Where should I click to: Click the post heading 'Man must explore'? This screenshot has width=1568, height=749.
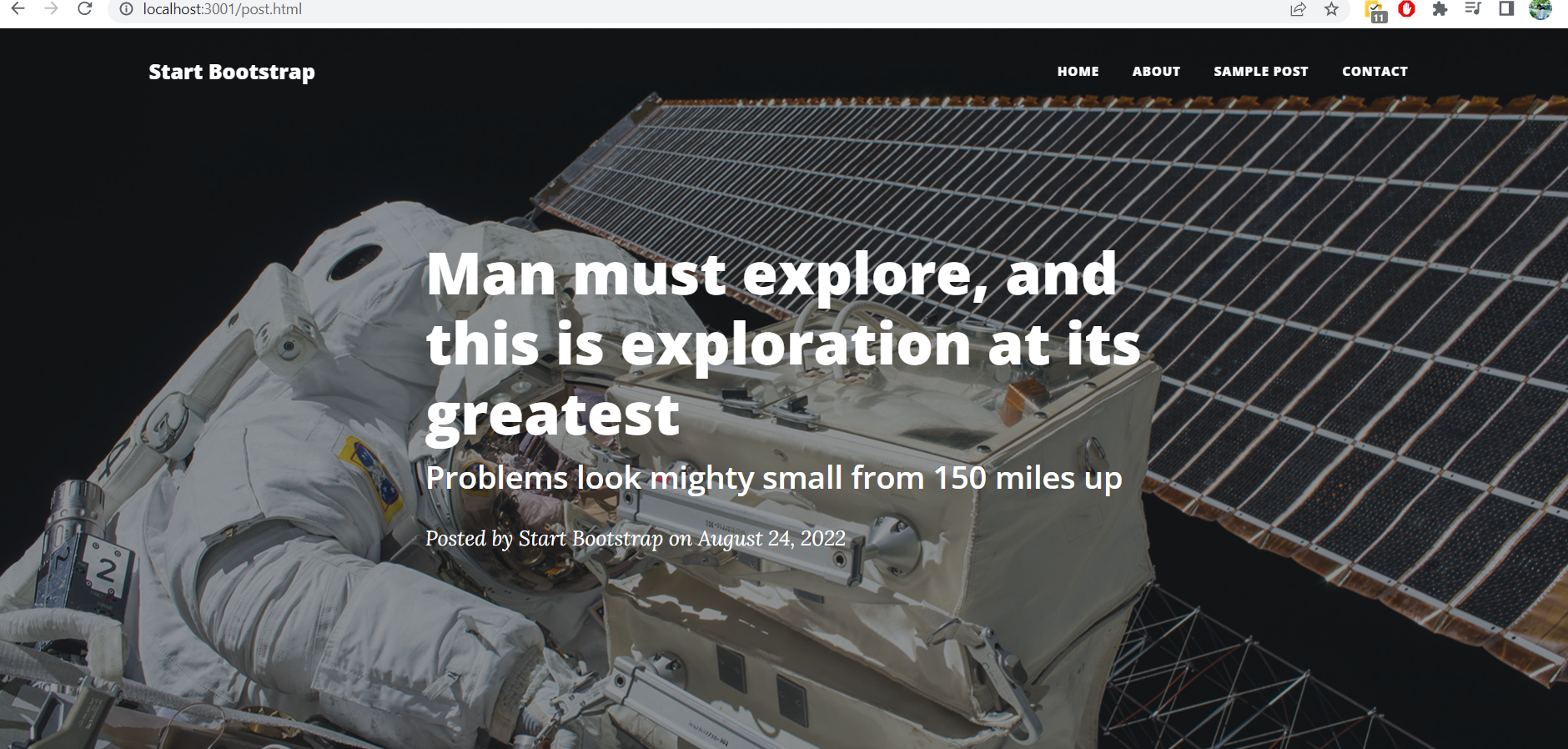pos(783,344)
